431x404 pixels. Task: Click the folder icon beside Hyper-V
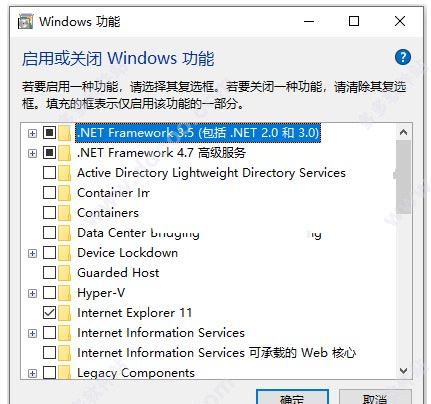[64, 293]
